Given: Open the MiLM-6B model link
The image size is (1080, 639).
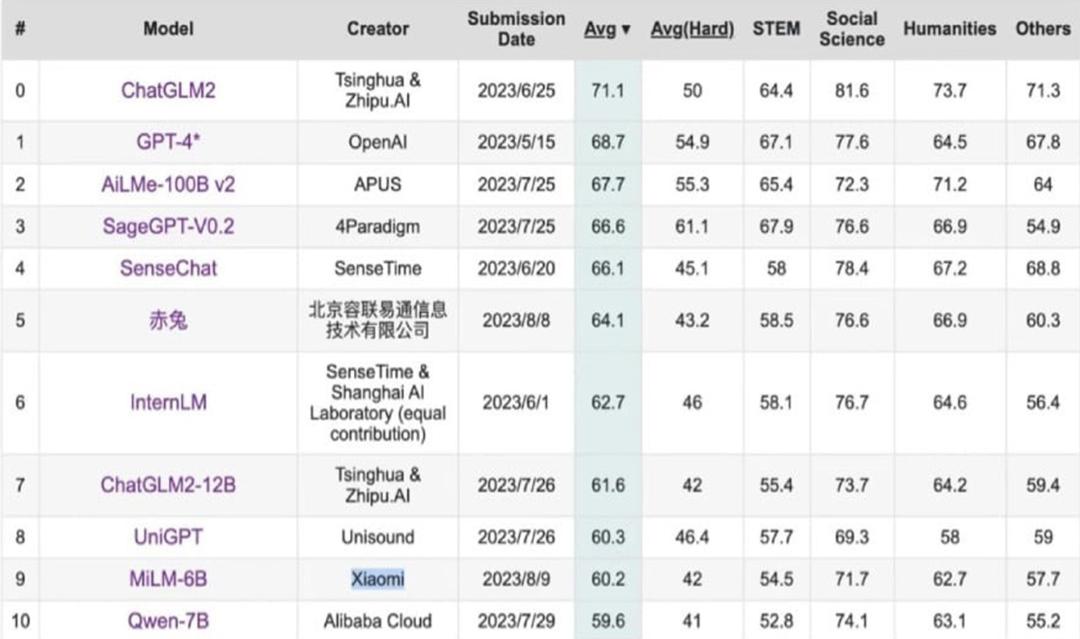Looking at the screenshot, I should point(168,579).
